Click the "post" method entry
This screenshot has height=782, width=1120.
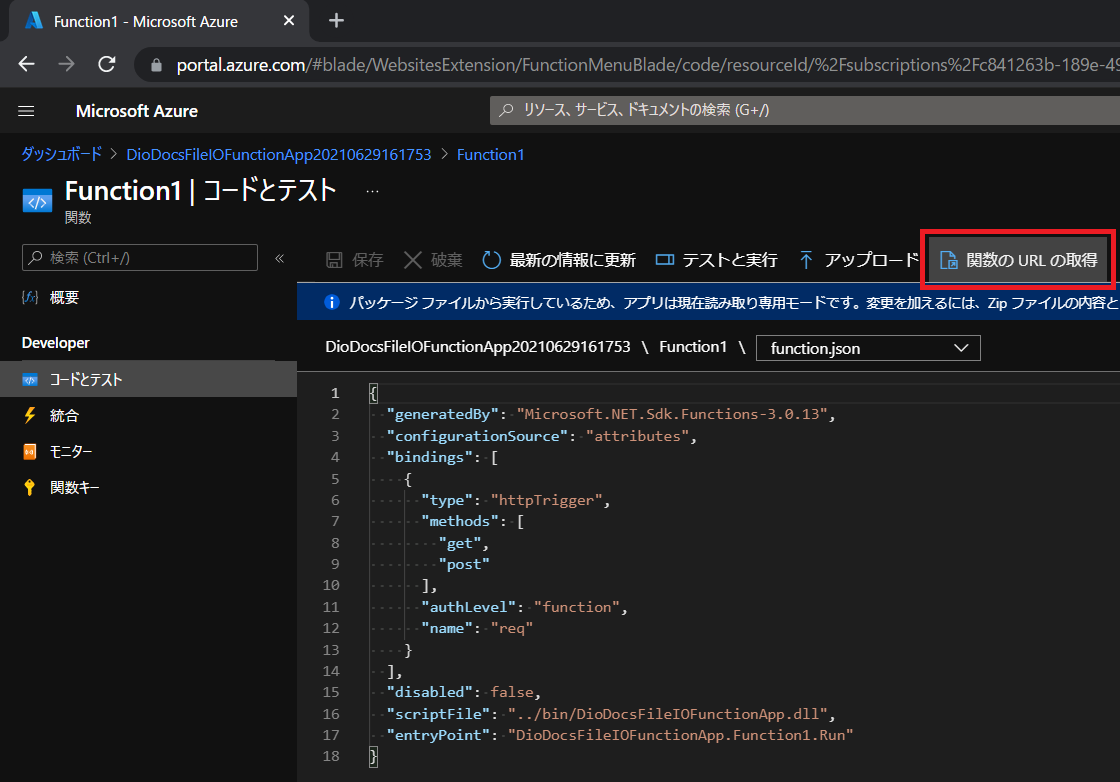(x=464, y=564)
